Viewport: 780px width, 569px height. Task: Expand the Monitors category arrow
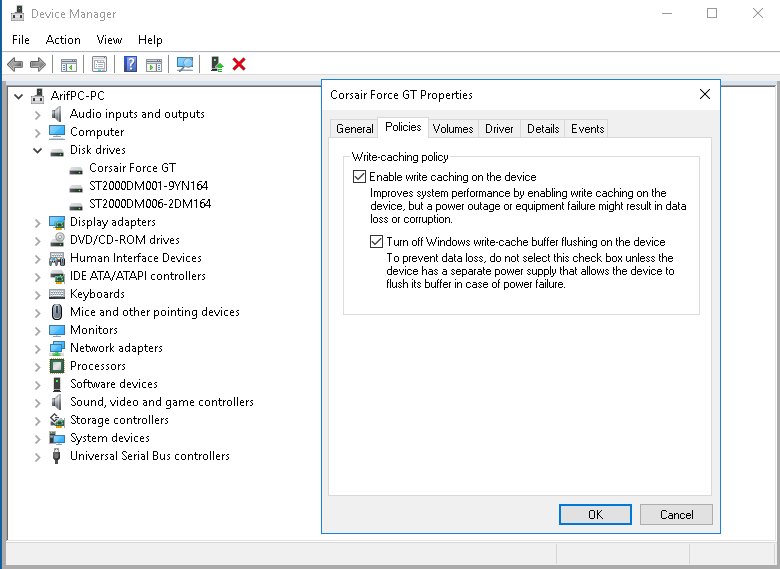[x=37, y=331]
